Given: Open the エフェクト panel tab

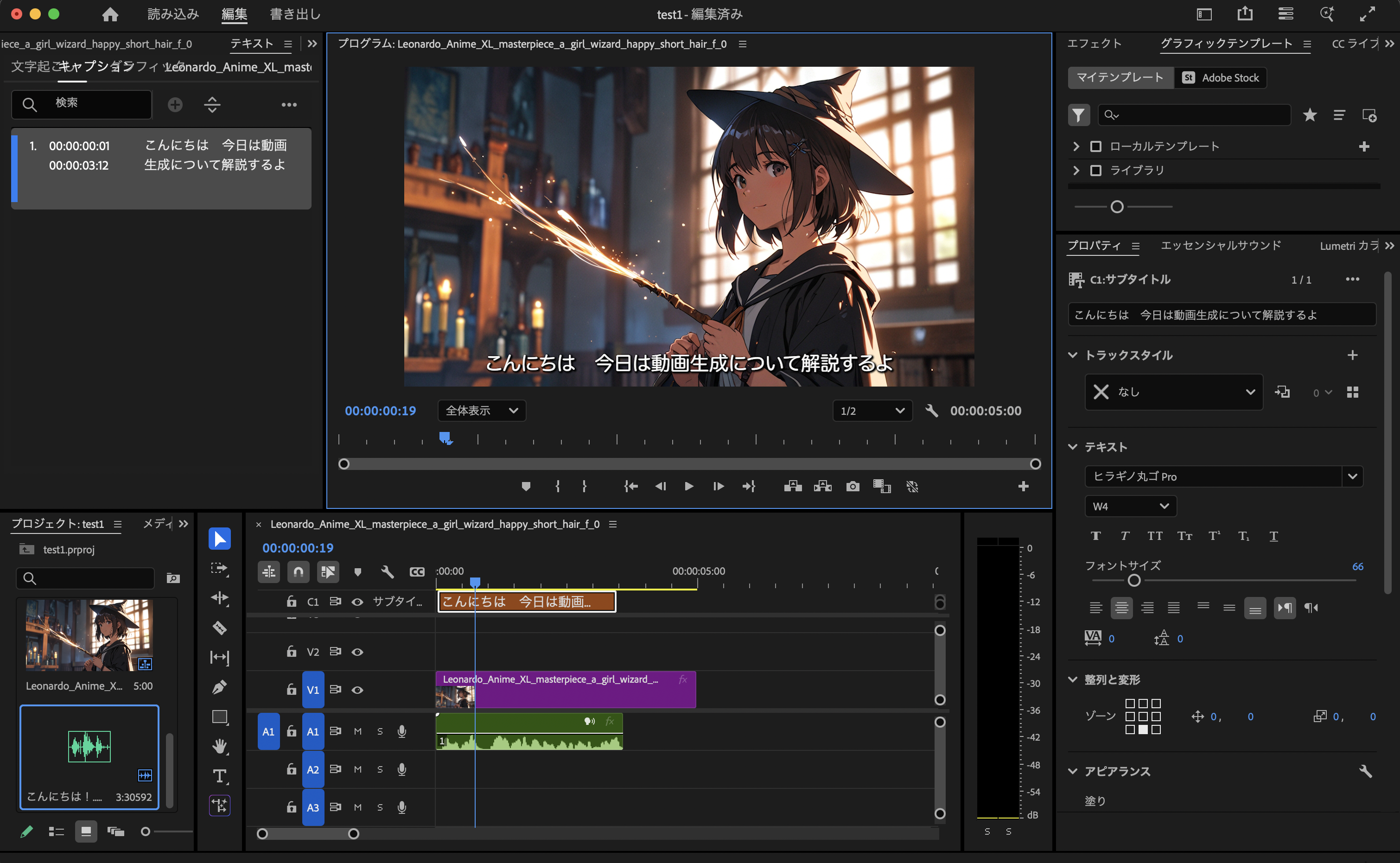Looking at the screenshot, I should [x=1094, y=44].
